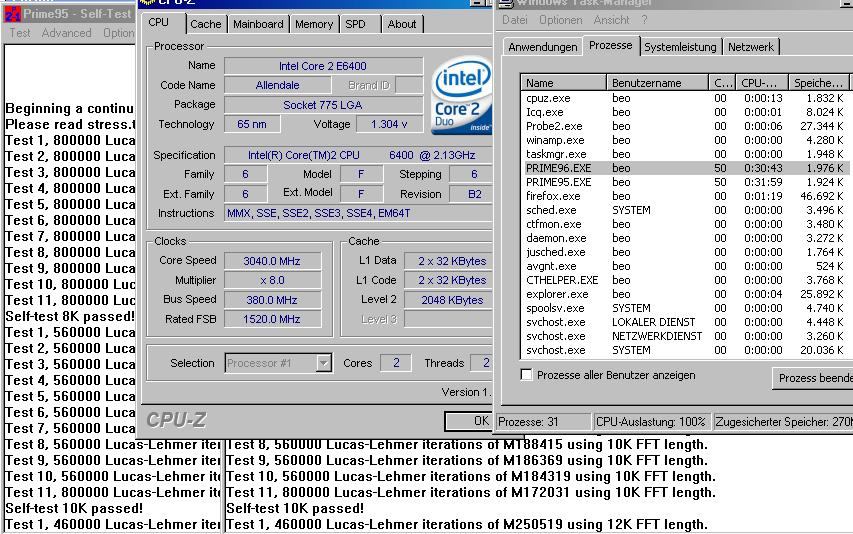Select the CTHELPER.EXE process
Image resolution: width=853 pixels, height=534 pixels.
pos(684,280)
